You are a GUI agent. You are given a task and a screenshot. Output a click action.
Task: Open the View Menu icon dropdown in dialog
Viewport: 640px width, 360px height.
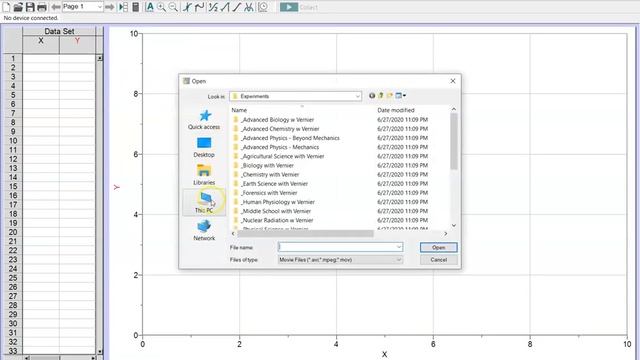tap(400, 96)
